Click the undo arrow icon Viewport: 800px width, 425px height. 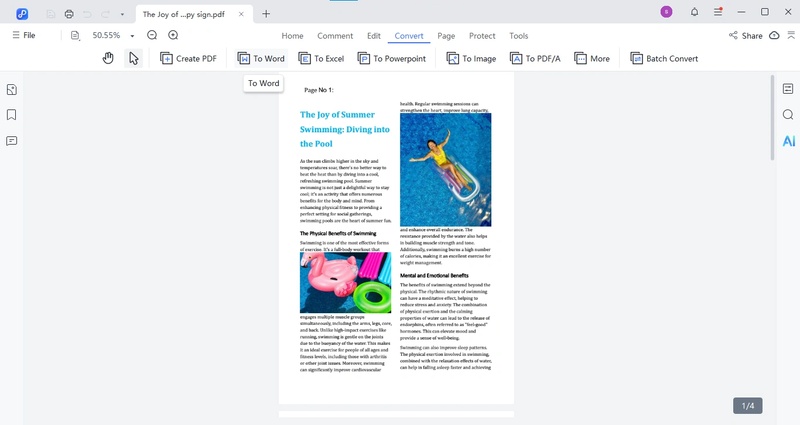(87, 14)
